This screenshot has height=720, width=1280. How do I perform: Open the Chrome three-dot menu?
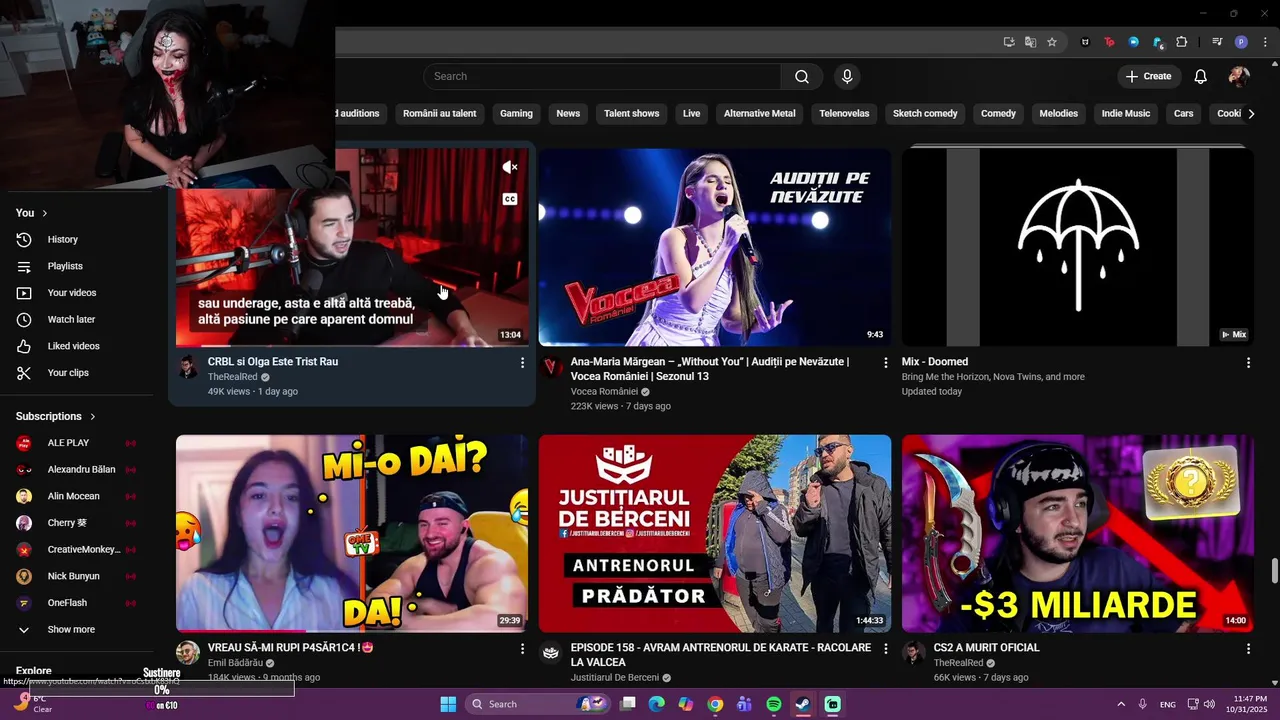click(x=1266, y=42)
